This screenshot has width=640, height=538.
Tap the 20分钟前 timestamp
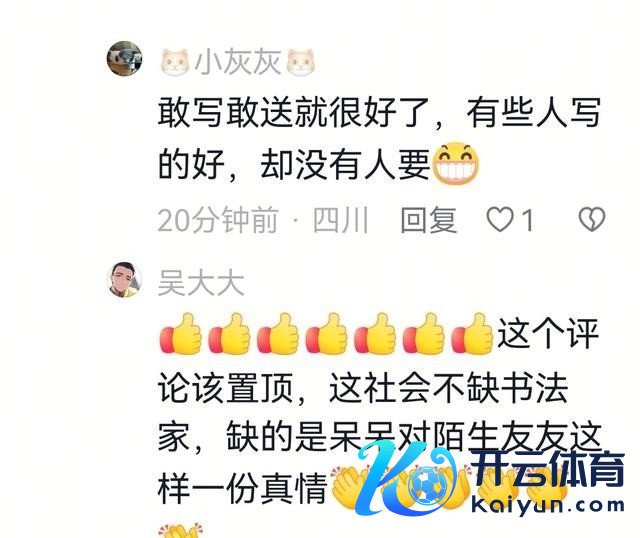(218, 220)
